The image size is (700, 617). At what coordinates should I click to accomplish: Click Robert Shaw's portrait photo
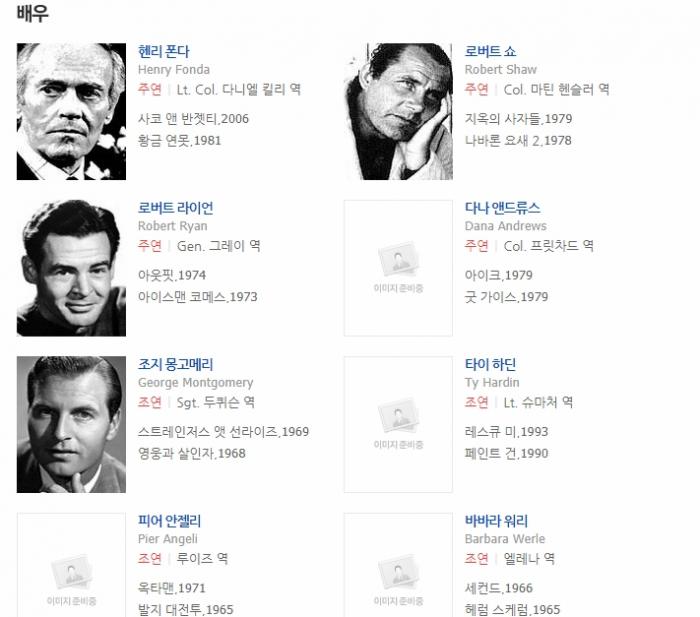398,111
